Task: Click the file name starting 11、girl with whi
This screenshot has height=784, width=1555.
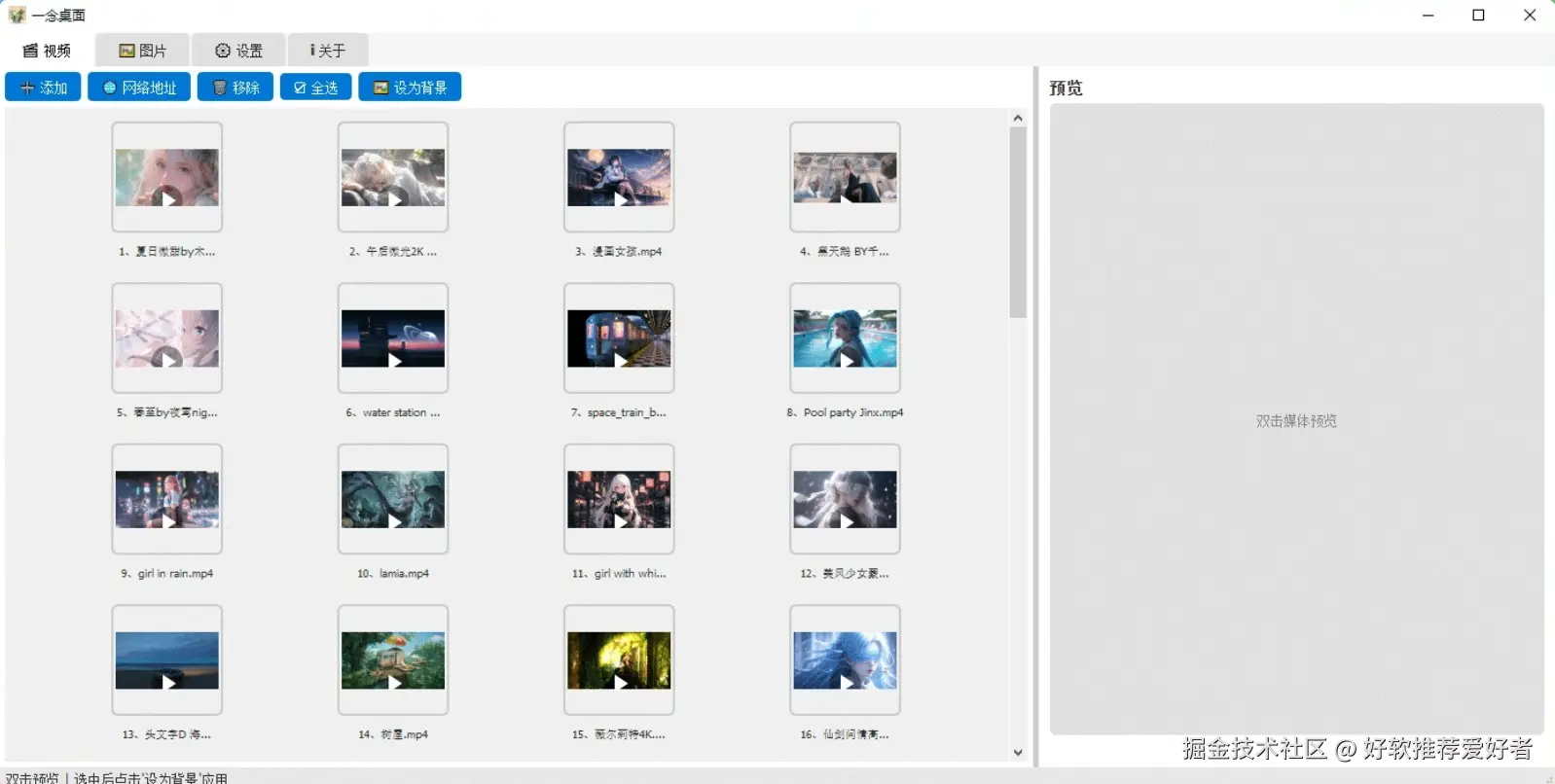Action: coord(619,573)
